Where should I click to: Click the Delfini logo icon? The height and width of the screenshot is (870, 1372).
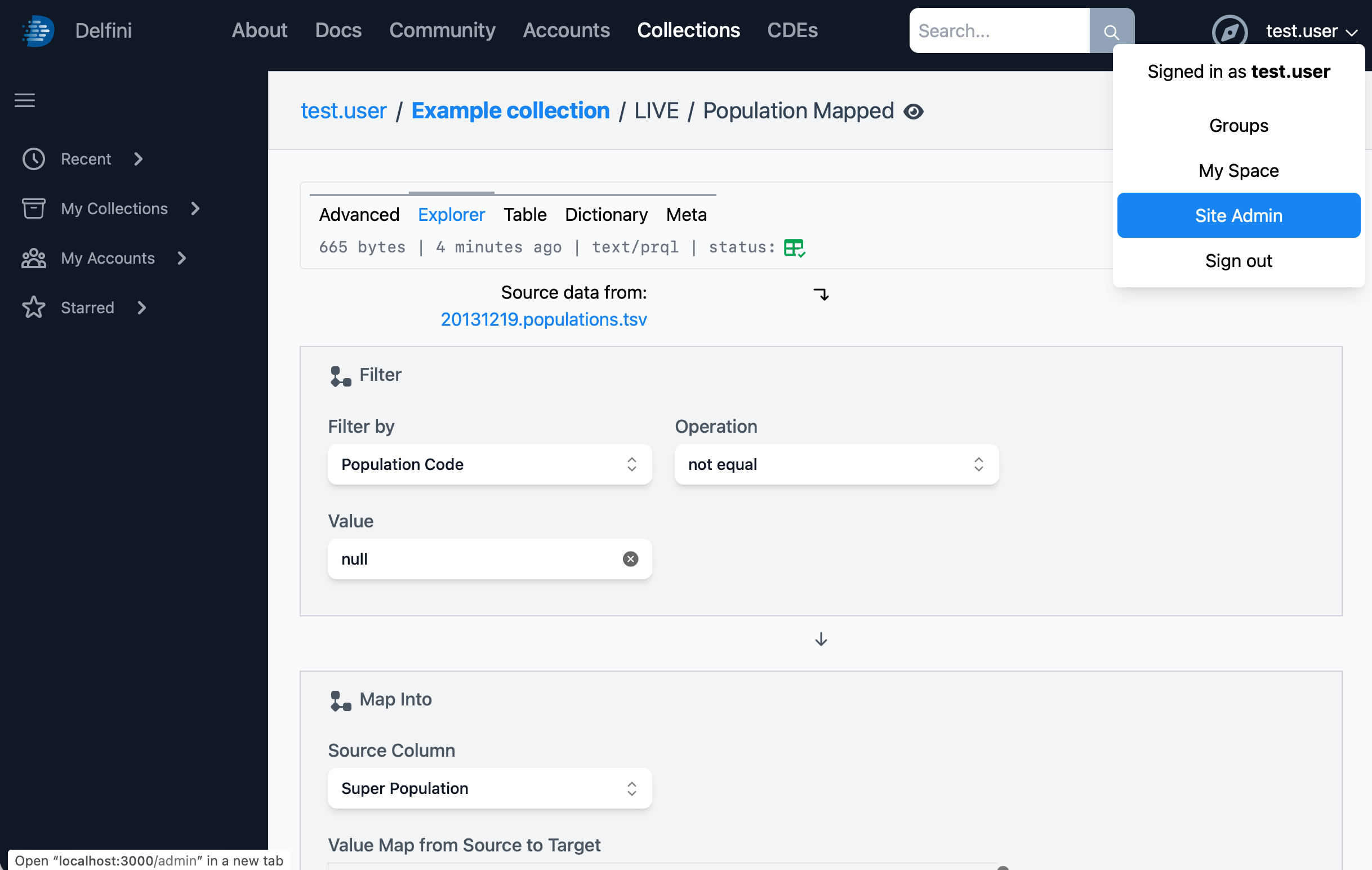(38, 31)
